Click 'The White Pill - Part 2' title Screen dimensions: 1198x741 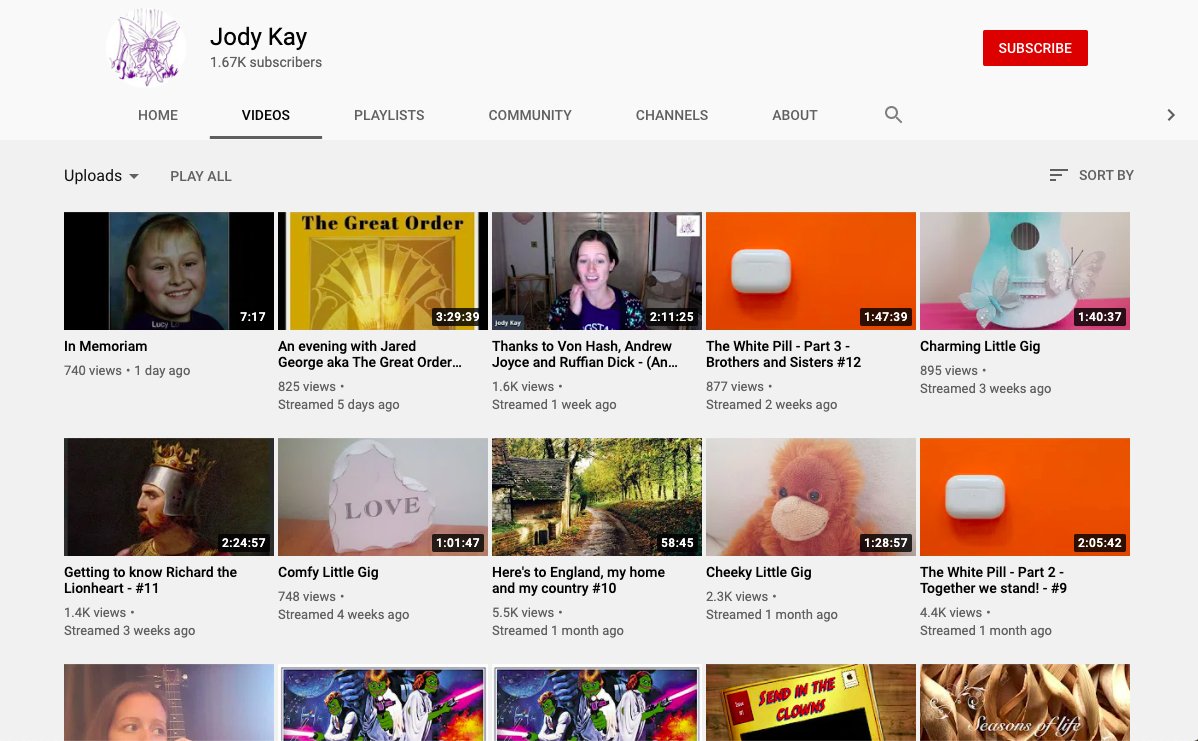pyautogui.click(x=993, y=580)
